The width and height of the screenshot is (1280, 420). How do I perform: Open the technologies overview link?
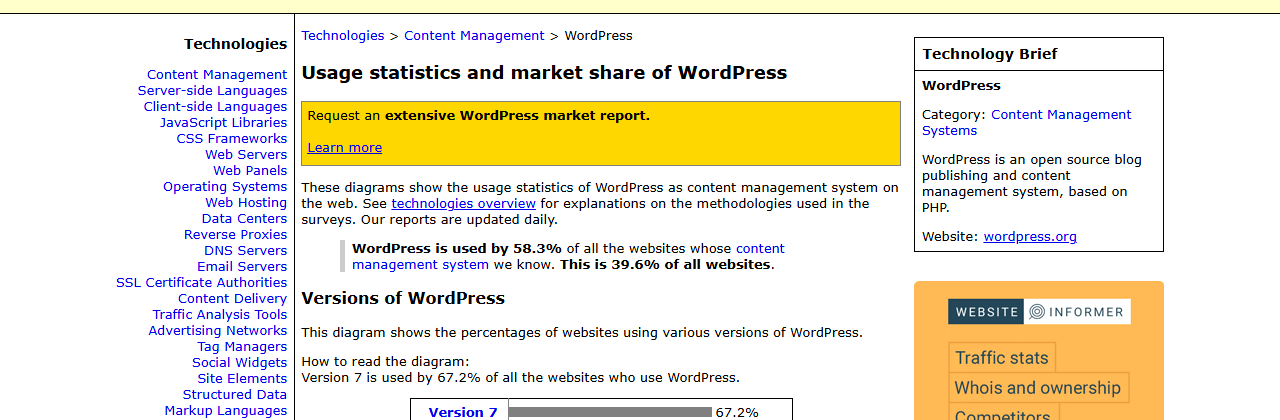coord(464,203)
